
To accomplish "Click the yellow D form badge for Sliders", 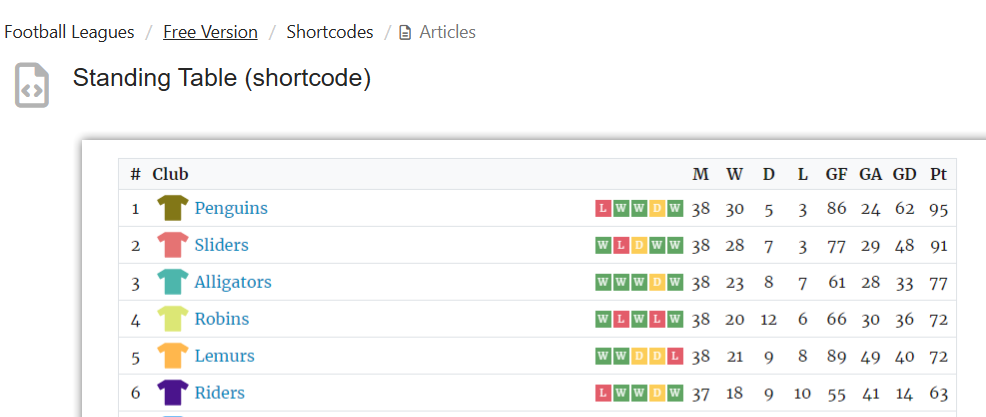I will point(639,245).
